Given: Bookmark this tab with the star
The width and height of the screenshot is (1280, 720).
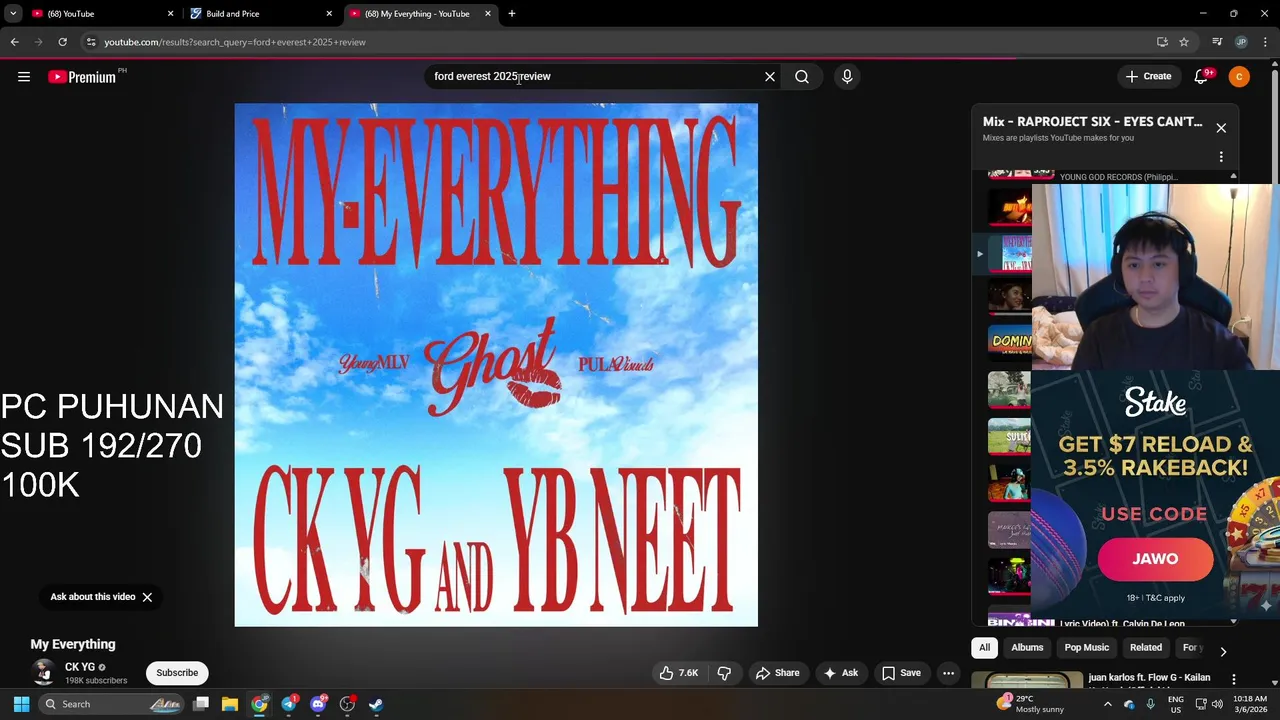Looking at the screenshot, I should click(1184, 42).
